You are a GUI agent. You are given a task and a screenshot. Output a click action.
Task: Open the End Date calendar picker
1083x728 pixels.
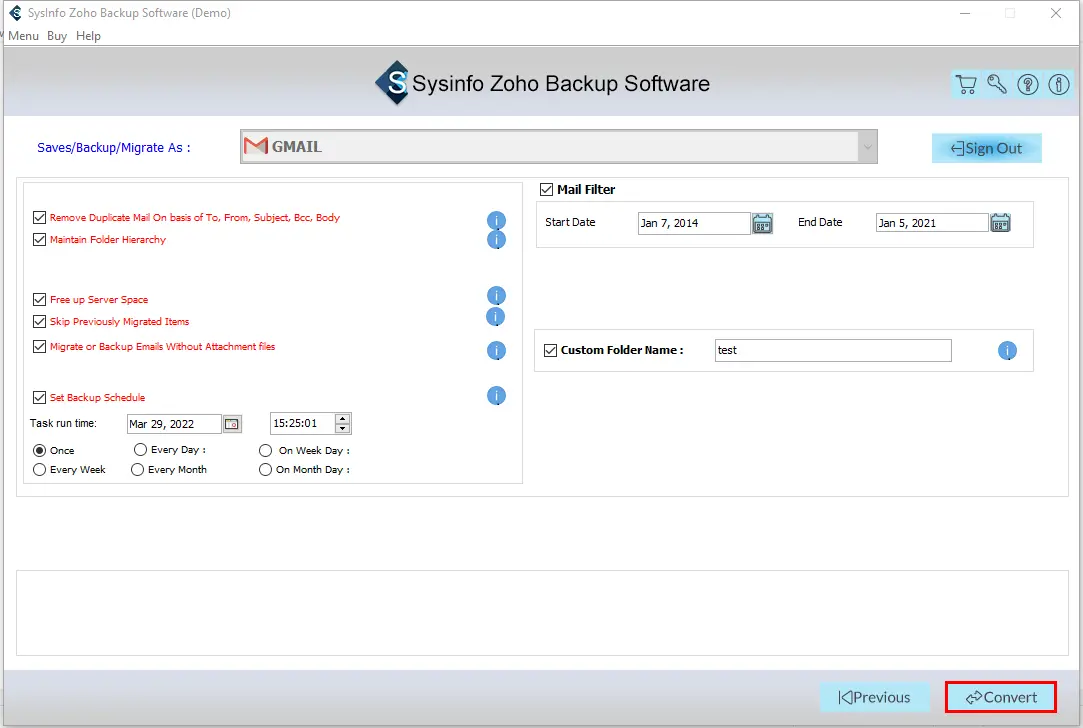coord(1000,223)
